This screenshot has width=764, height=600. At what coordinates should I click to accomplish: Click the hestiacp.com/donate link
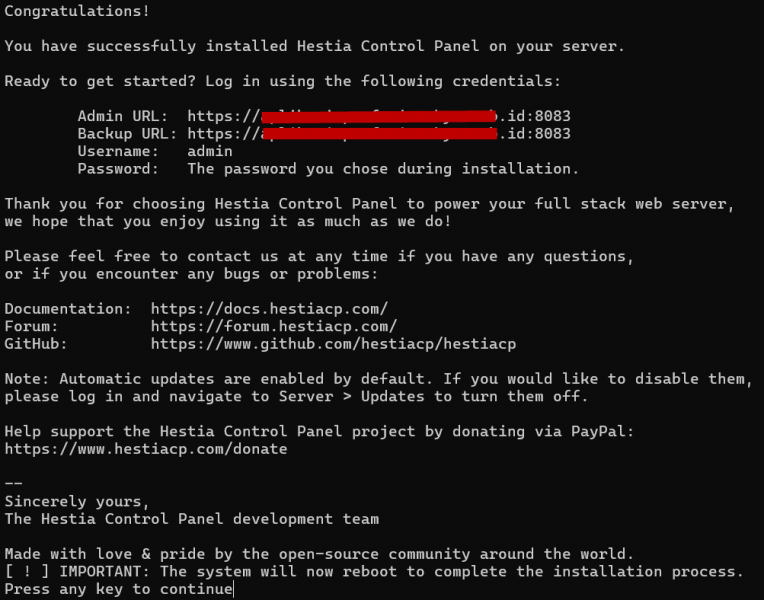coord(146,449)
